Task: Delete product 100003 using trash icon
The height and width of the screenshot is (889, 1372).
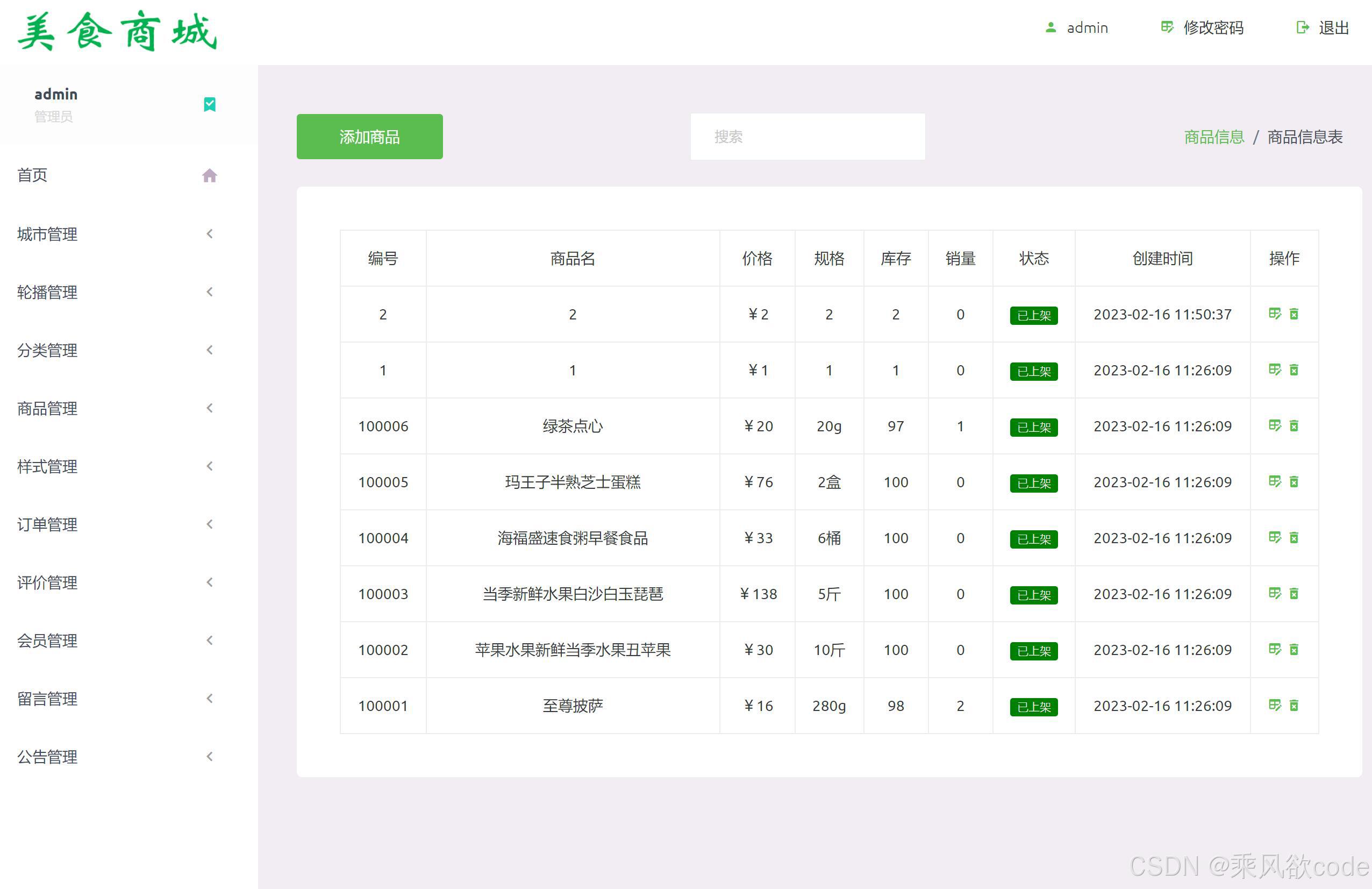Action: (1294, 593)
